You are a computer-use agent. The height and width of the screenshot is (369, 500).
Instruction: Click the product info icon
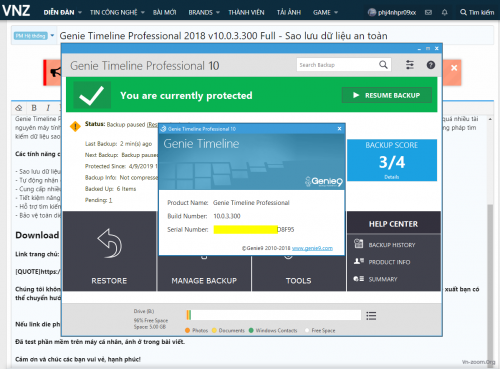pyautogui.click(x=359, y=261)
